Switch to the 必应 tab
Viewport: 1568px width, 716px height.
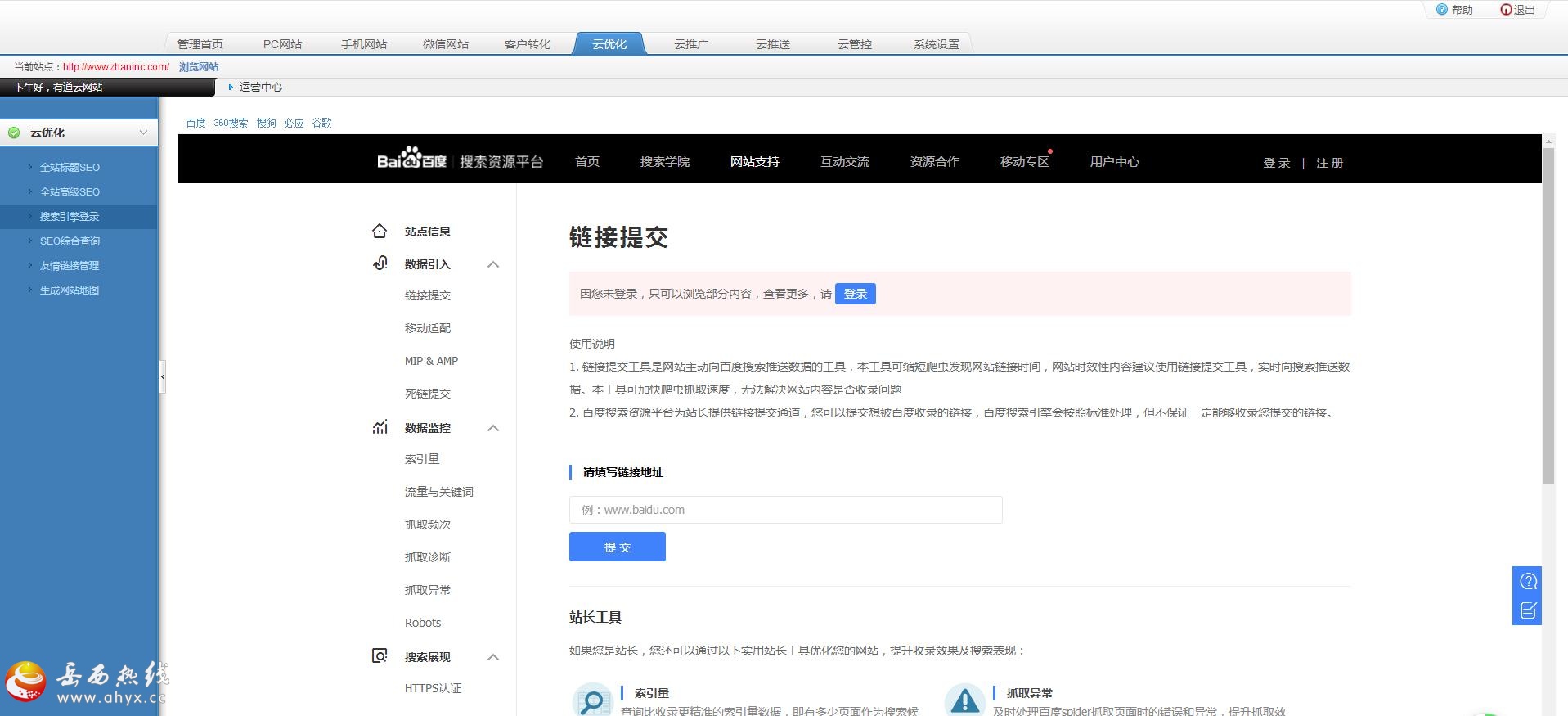pos(294,123)
